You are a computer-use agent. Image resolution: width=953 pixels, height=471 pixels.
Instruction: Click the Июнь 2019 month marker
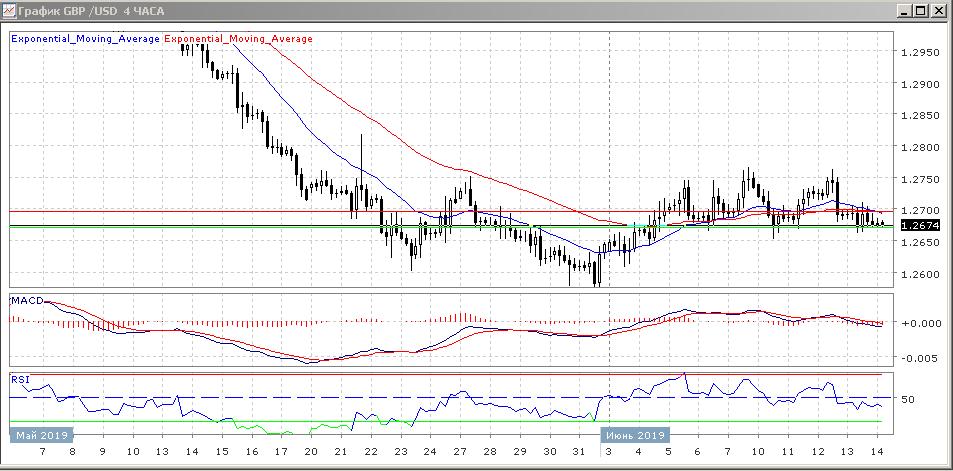click(x=634, y=435)
